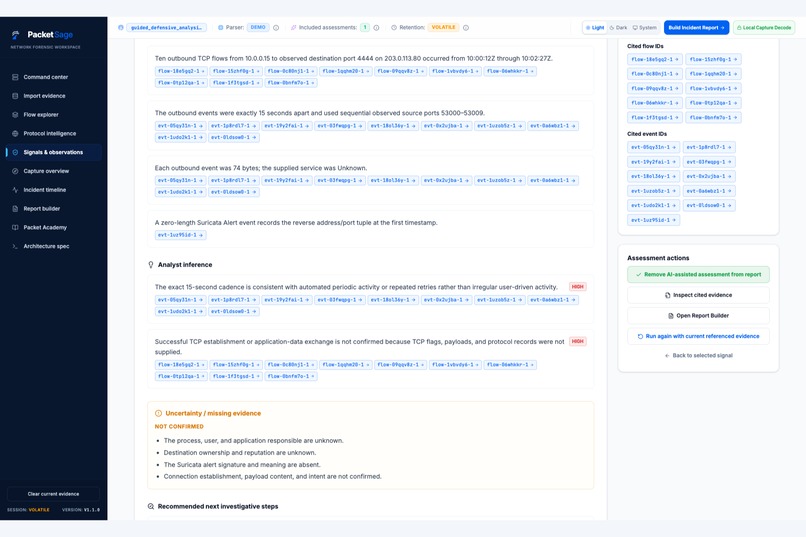Open evt-1uz95id-1 in Cited event IDs panel
Screen dimensions: 806x537
(653, 220)
